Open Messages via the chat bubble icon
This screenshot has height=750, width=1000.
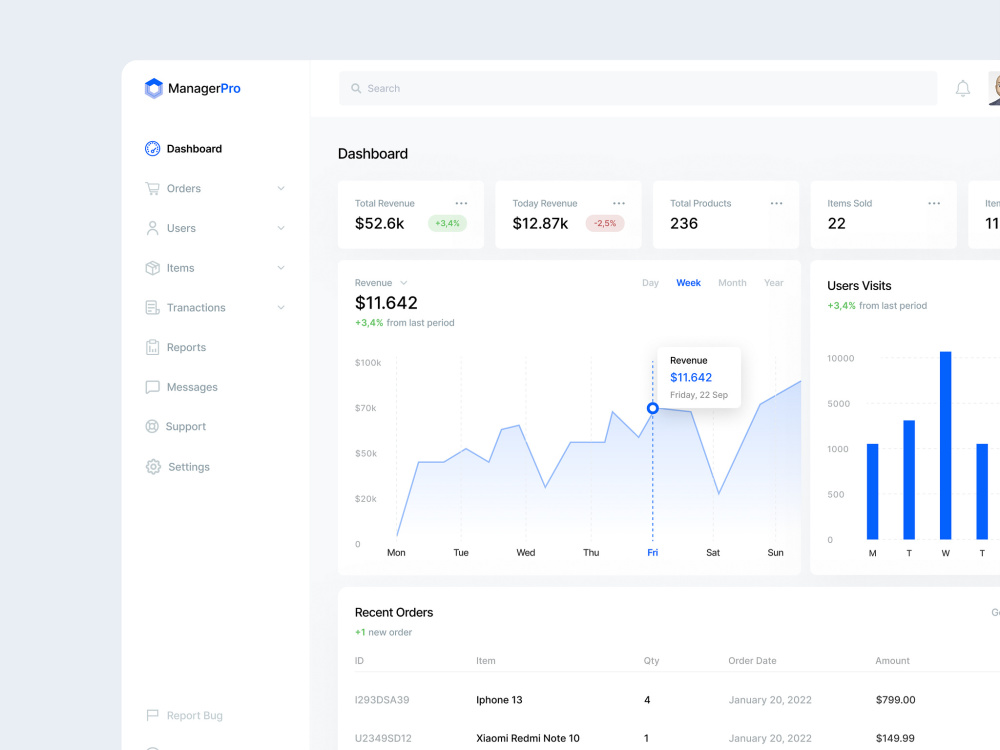click(x=155, y=387)
